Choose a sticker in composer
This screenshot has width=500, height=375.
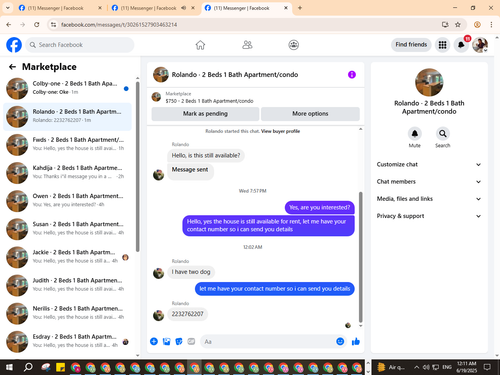(x=179, y=341)
